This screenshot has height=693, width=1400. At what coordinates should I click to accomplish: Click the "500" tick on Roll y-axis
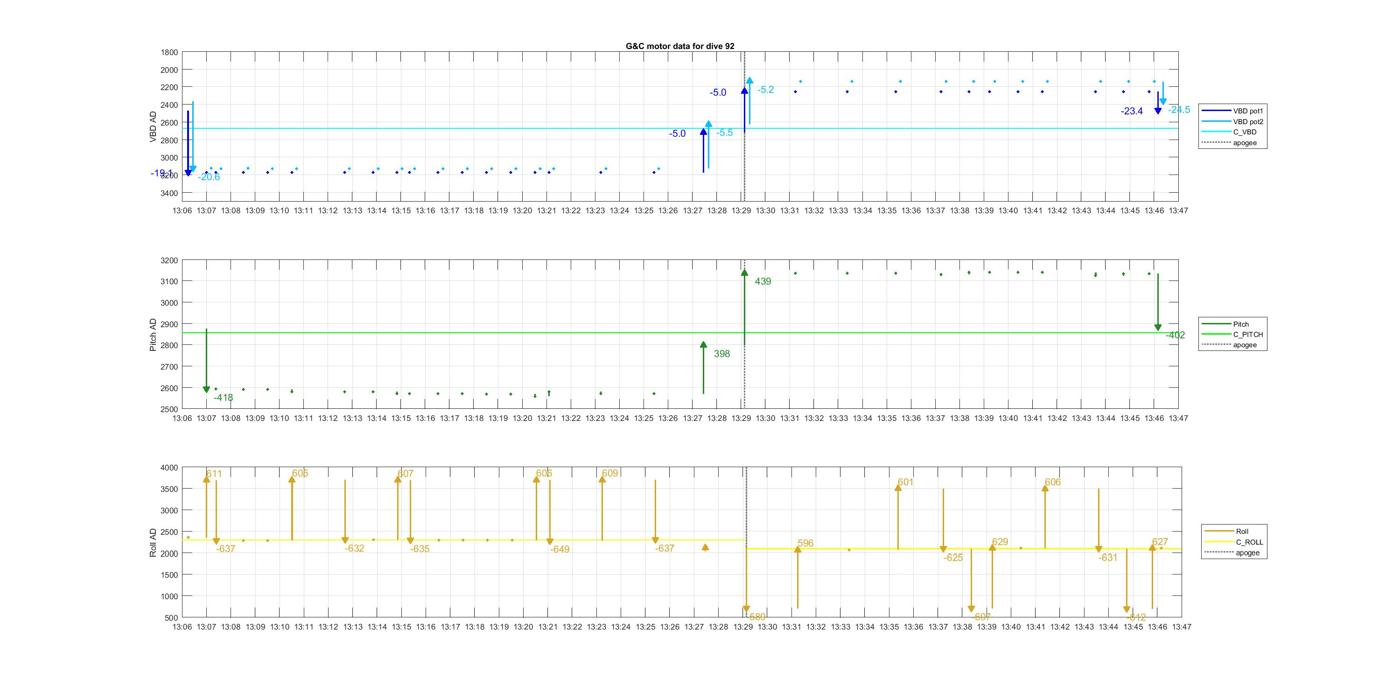(x=172, y=617)
